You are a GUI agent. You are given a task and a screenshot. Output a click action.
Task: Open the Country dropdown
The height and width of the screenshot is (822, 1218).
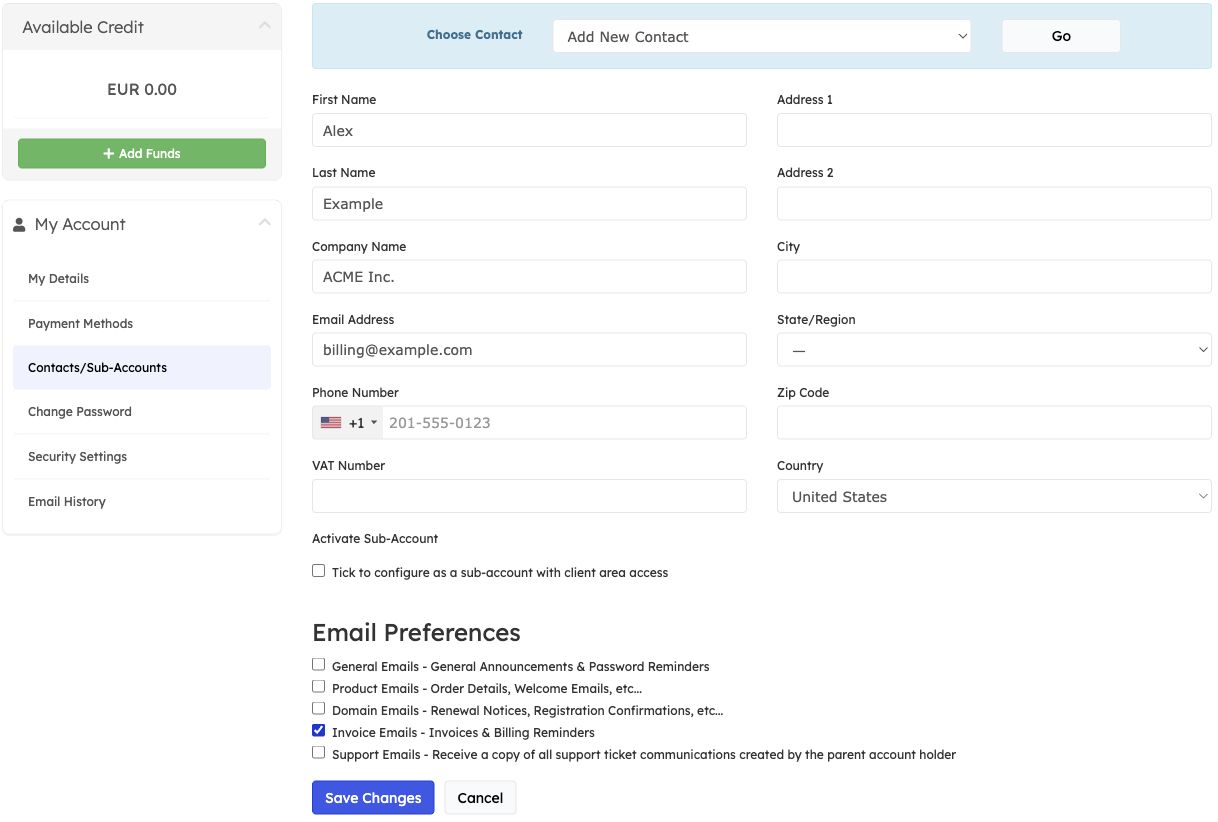click(994, 496)
